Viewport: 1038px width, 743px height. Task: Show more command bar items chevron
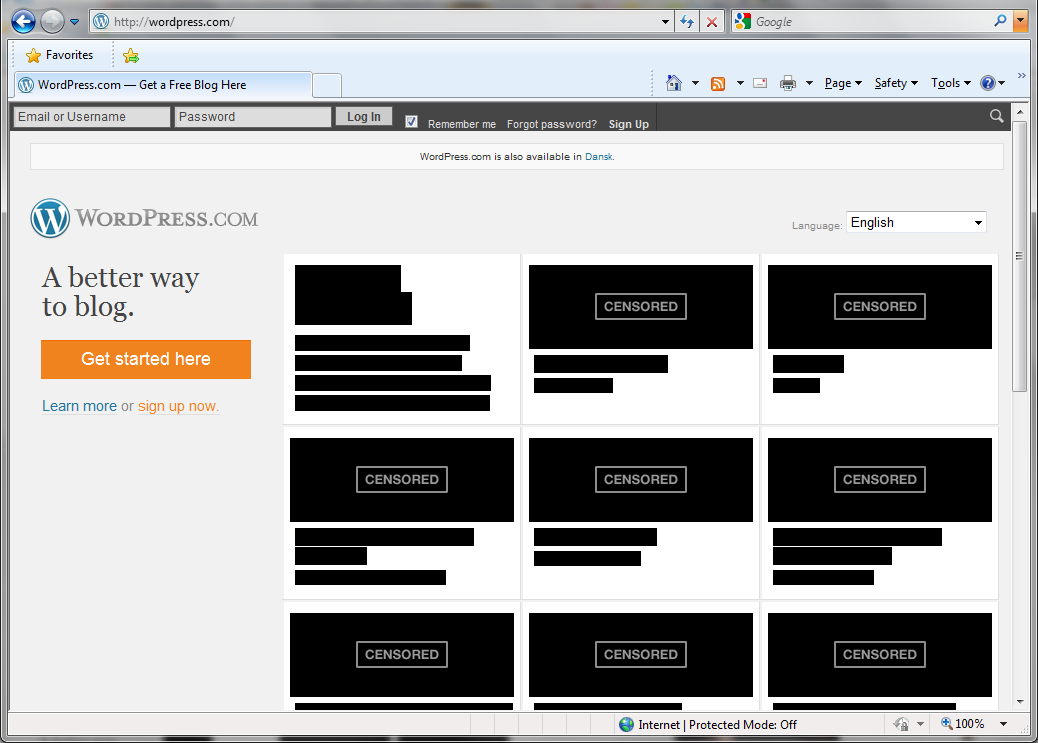(1021, 75)
